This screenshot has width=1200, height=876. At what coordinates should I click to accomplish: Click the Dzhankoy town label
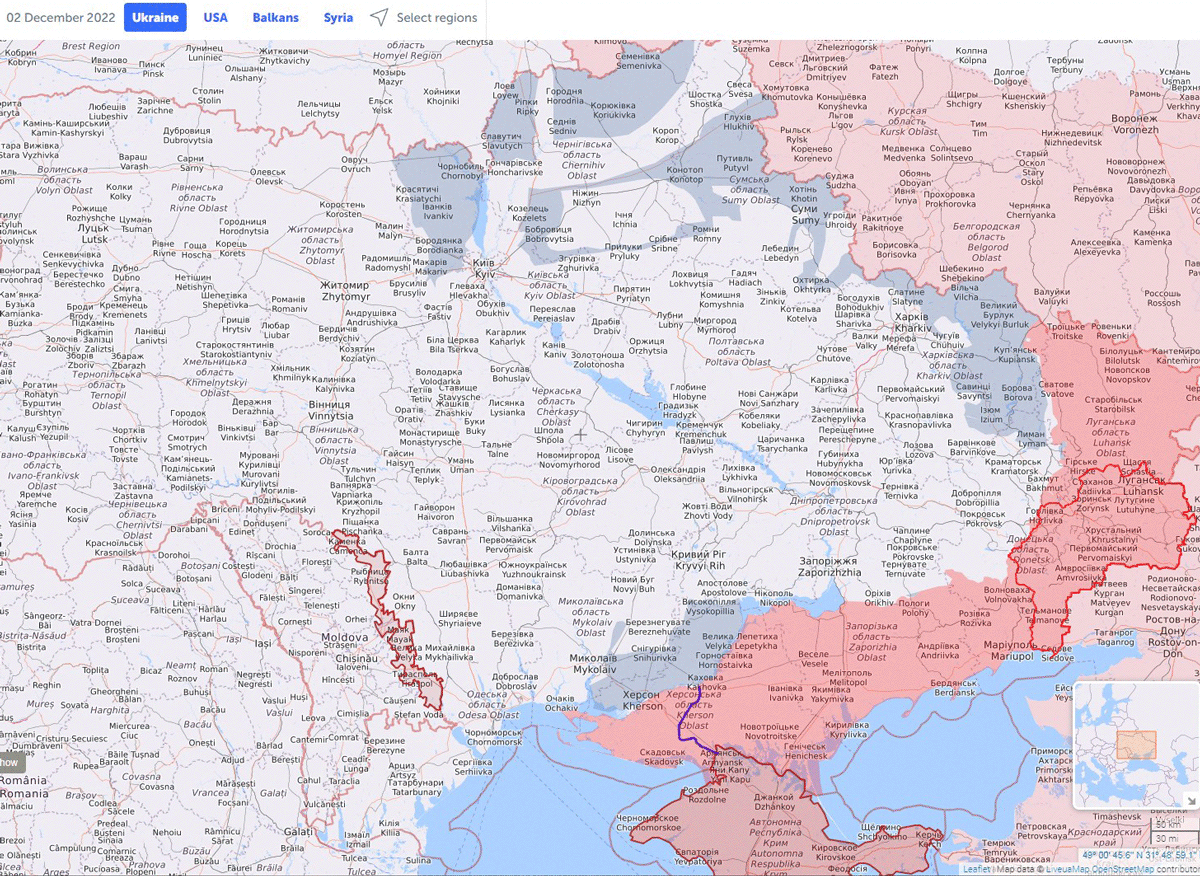[x=774, y=801]
